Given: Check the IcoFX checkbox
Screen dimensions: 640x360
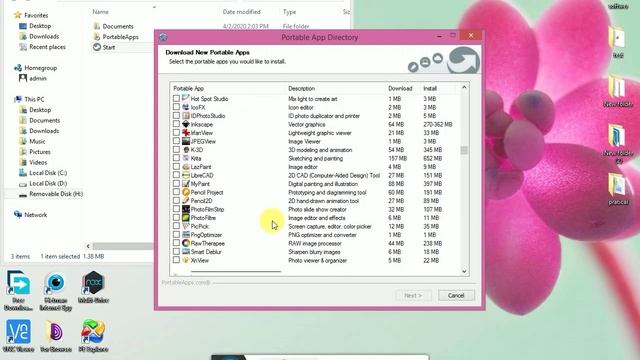Looking at the screenshot, I should [x=176, y=107].
